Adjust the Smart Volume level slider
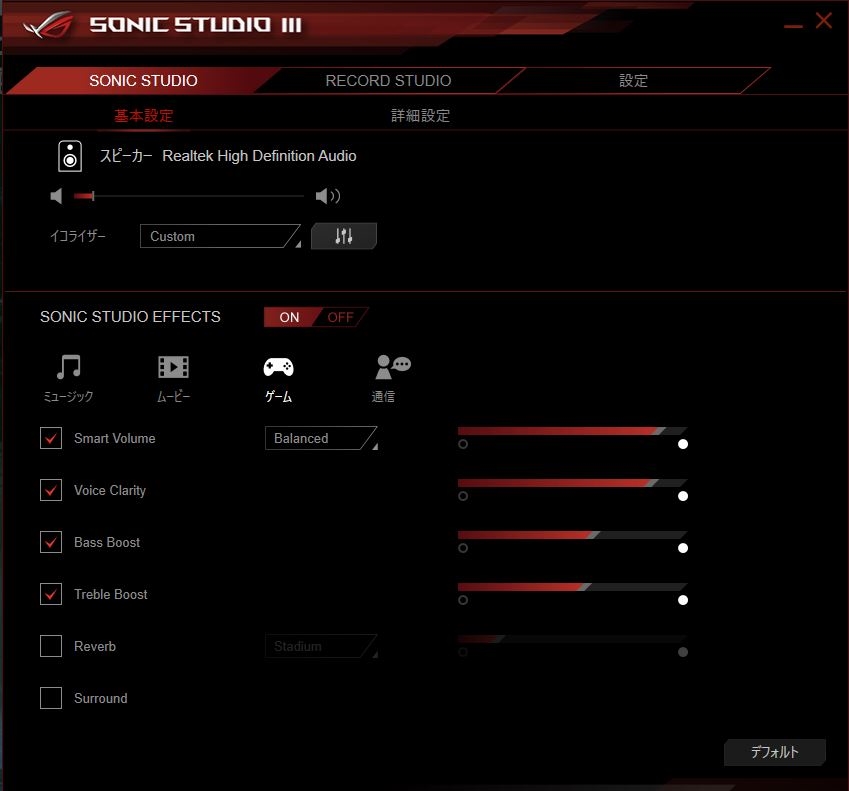849x791 pixels. click(x=572, y=431)
